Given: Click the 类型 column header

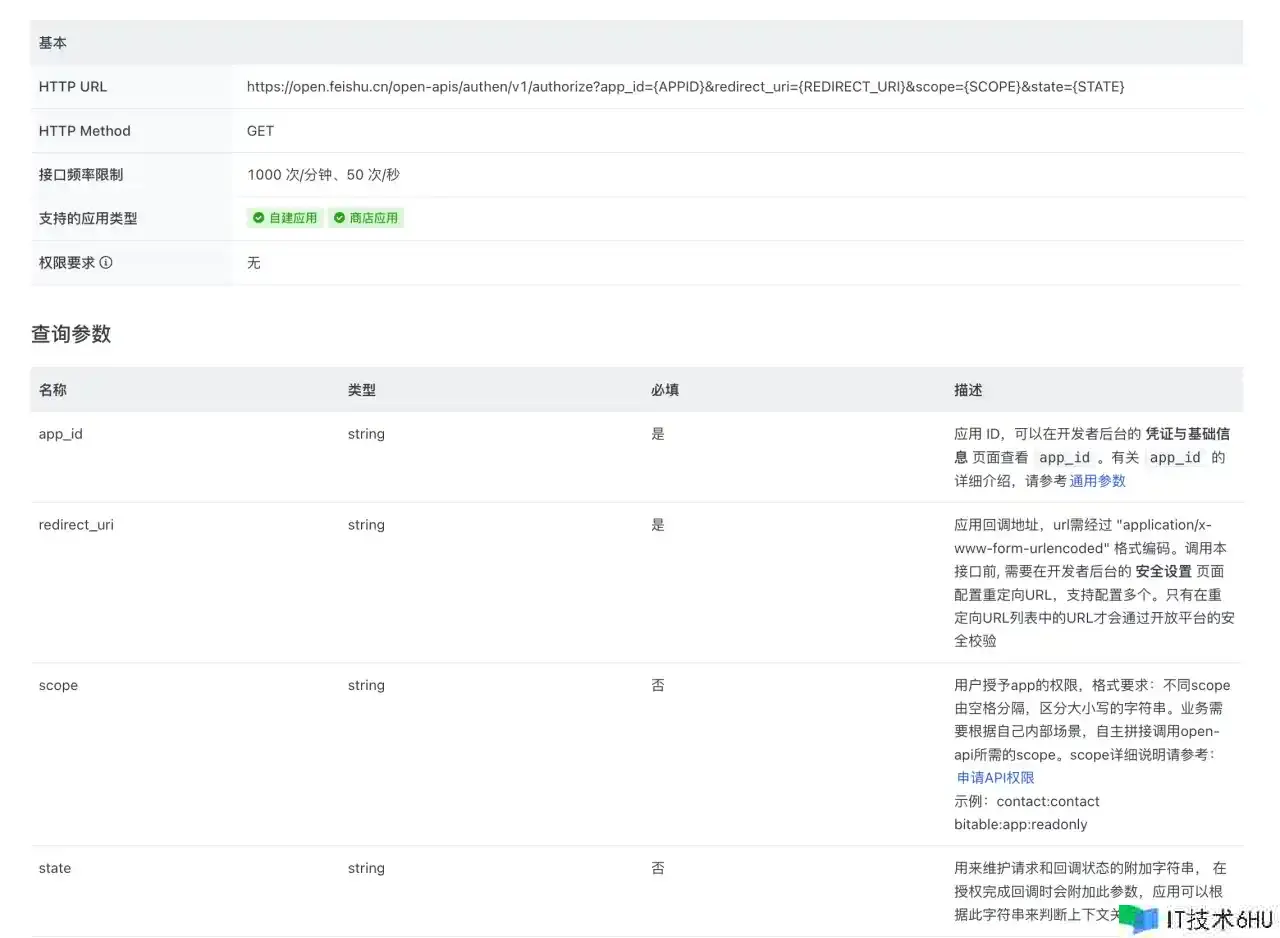Looking at the screenshot, I should tap(362, 390).
